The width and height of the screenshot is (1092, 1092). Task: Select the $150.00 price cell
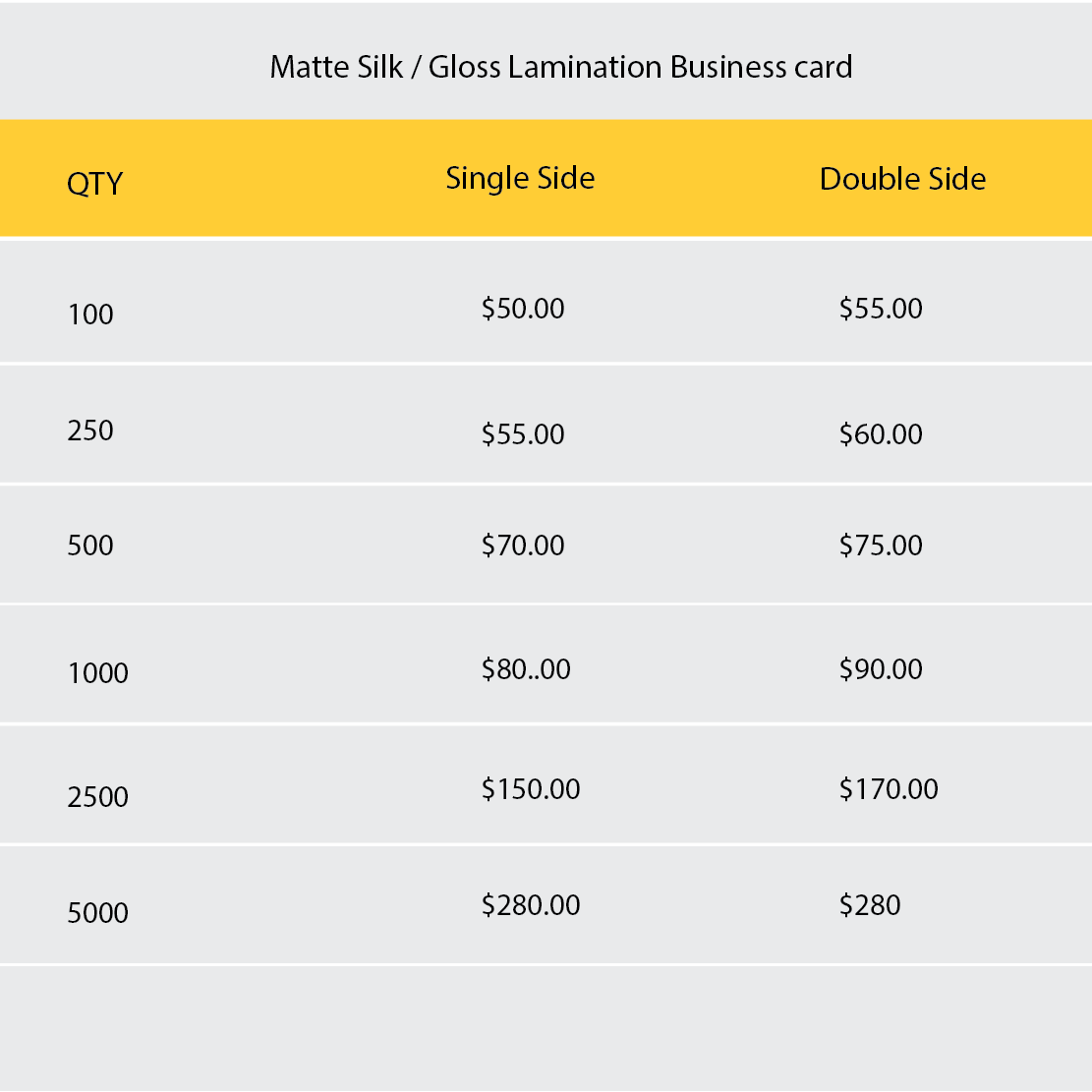(531, 789)
